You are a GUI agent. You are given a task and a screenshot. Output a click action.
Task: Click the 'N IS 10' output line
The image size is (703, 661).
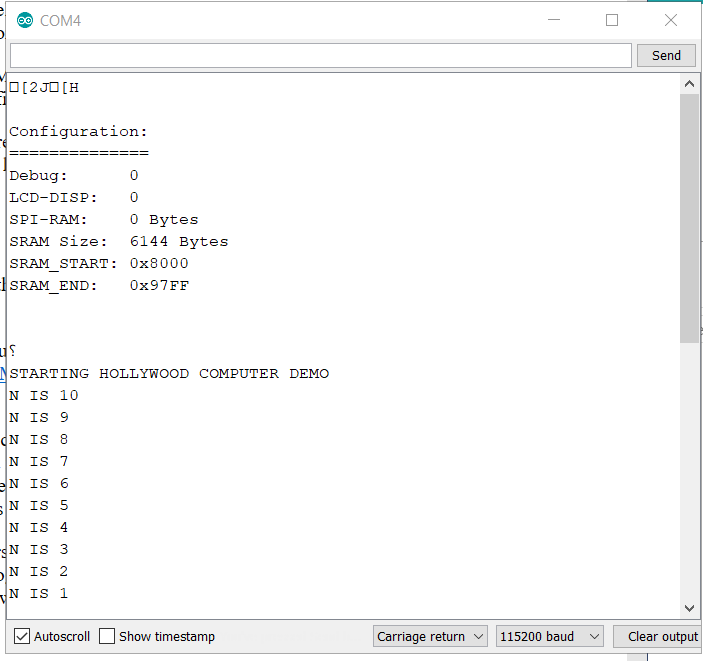[x=44, y=396]
